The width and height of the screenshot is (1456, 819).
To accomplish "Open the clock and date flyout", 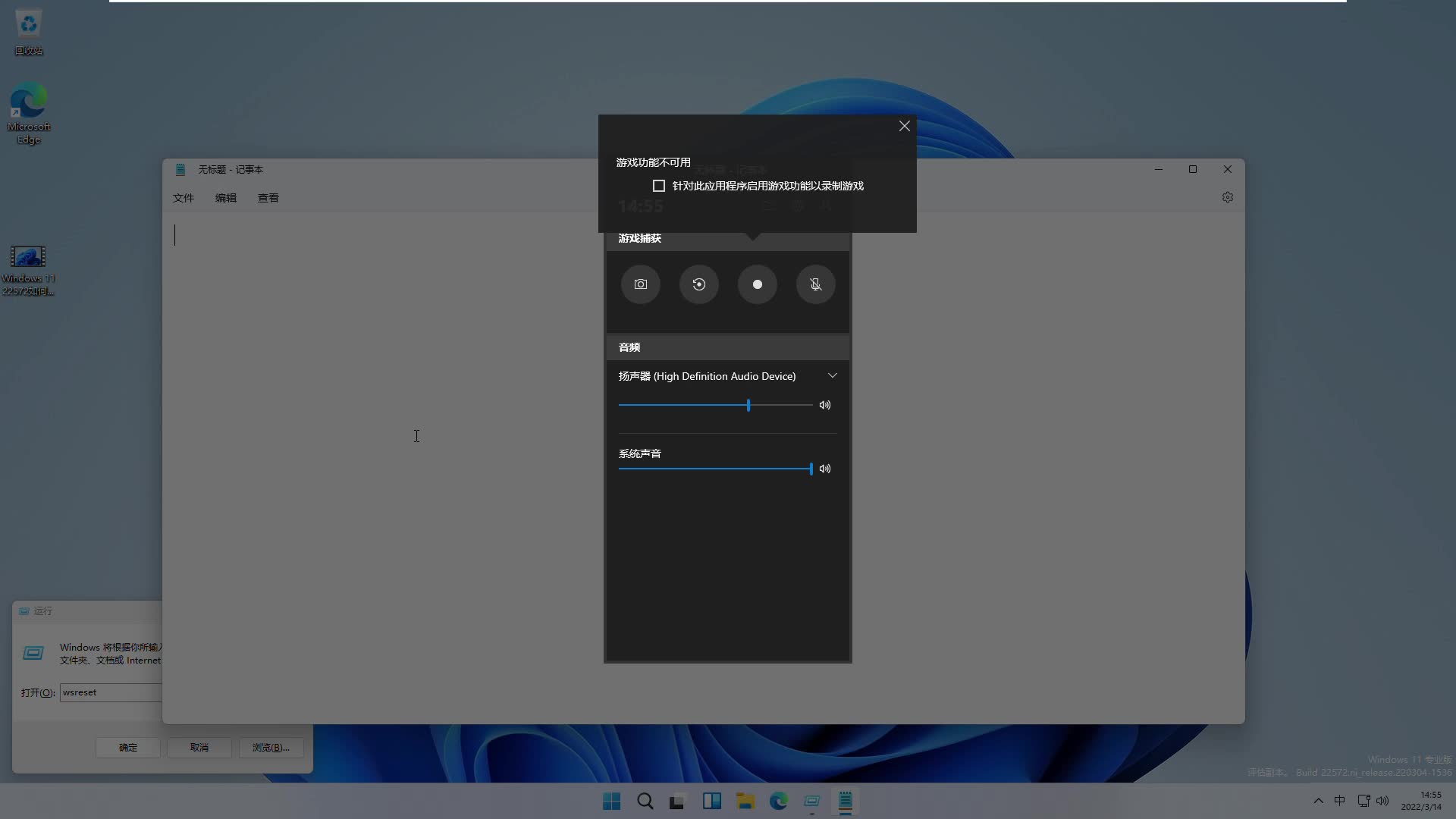I will click(x=1422, y=802).
